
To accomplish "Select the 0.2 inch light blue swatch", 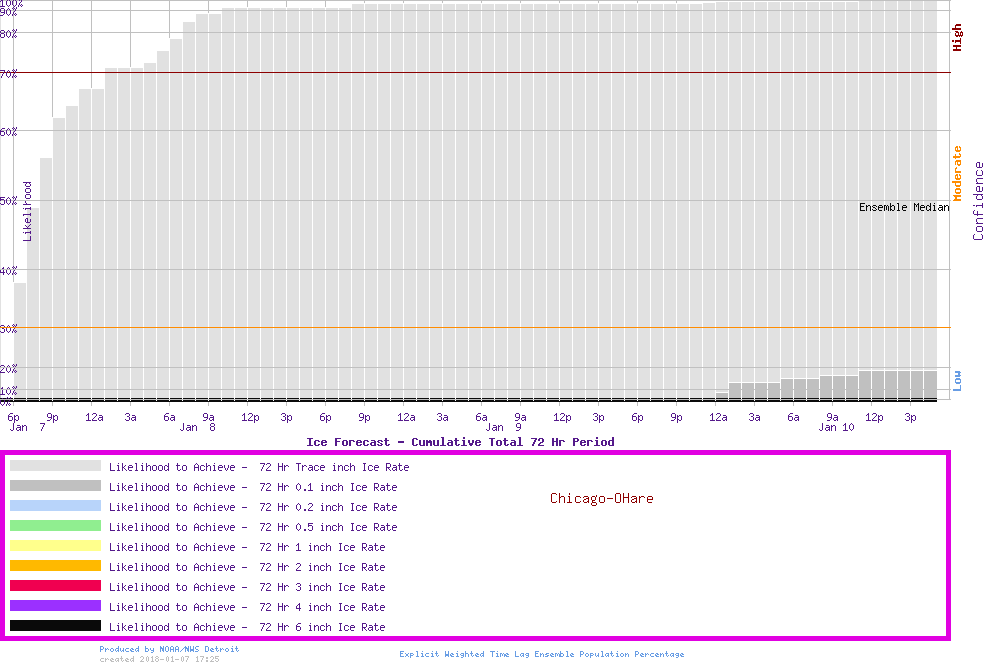I will (x=55, y=506).
